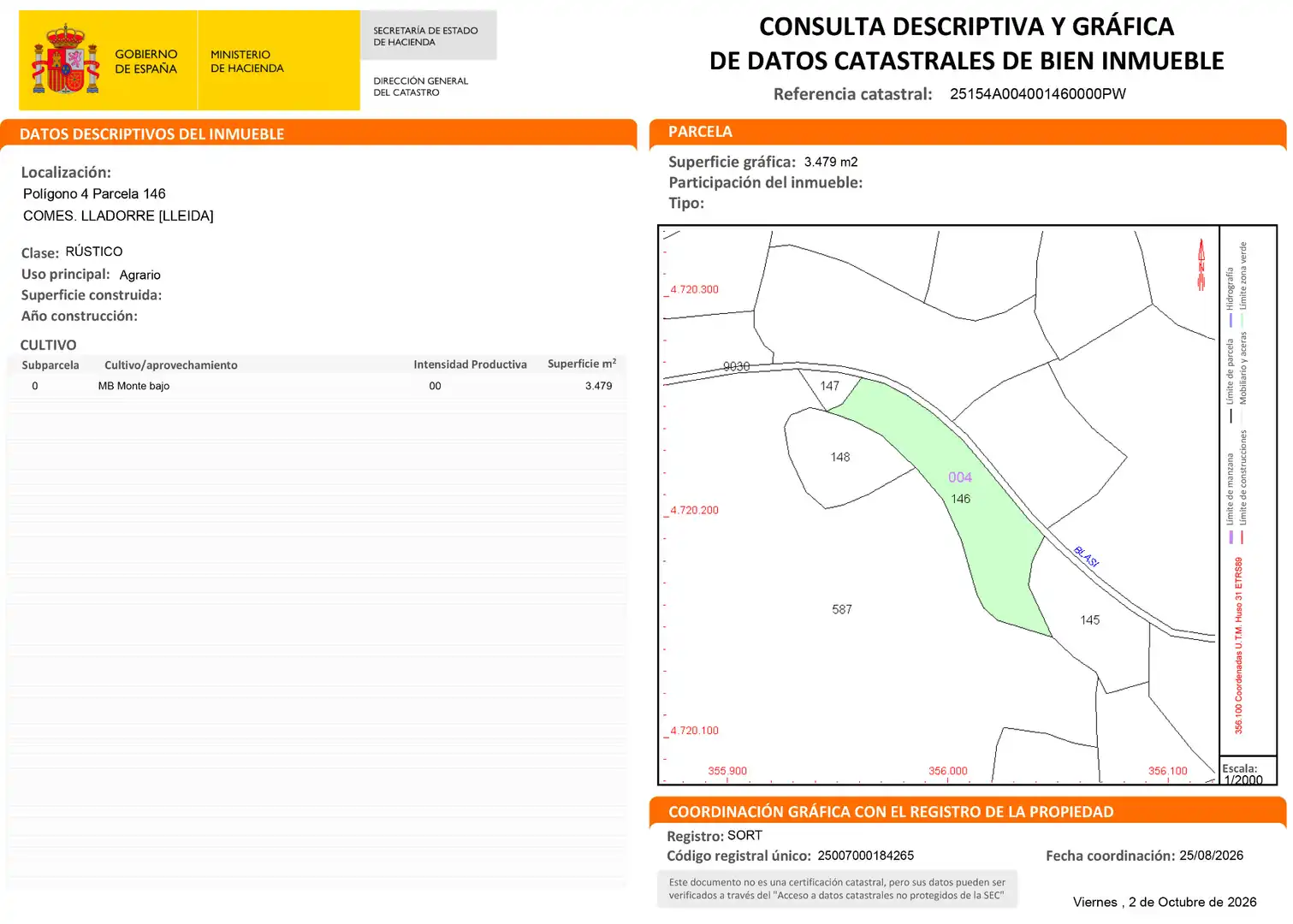Select the '3.479' value in the crop table
The width and height of the screenshot is (1293, 924).
coord(599,386)
